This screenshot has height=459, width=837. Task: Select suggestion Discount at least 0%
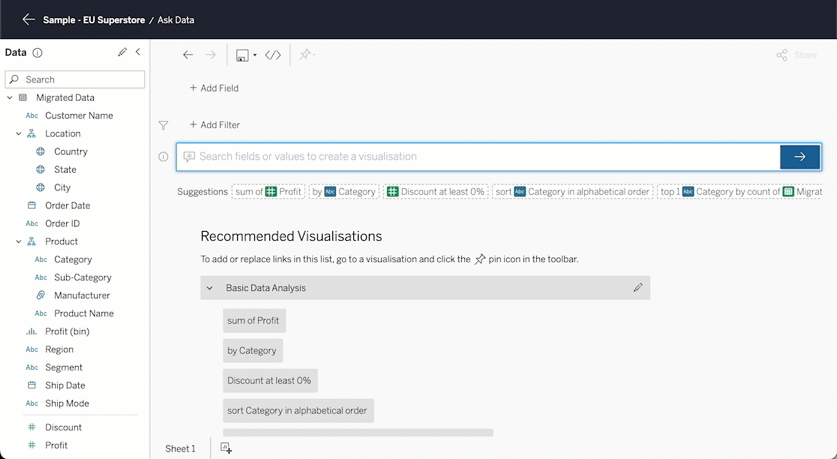point(436,192)
